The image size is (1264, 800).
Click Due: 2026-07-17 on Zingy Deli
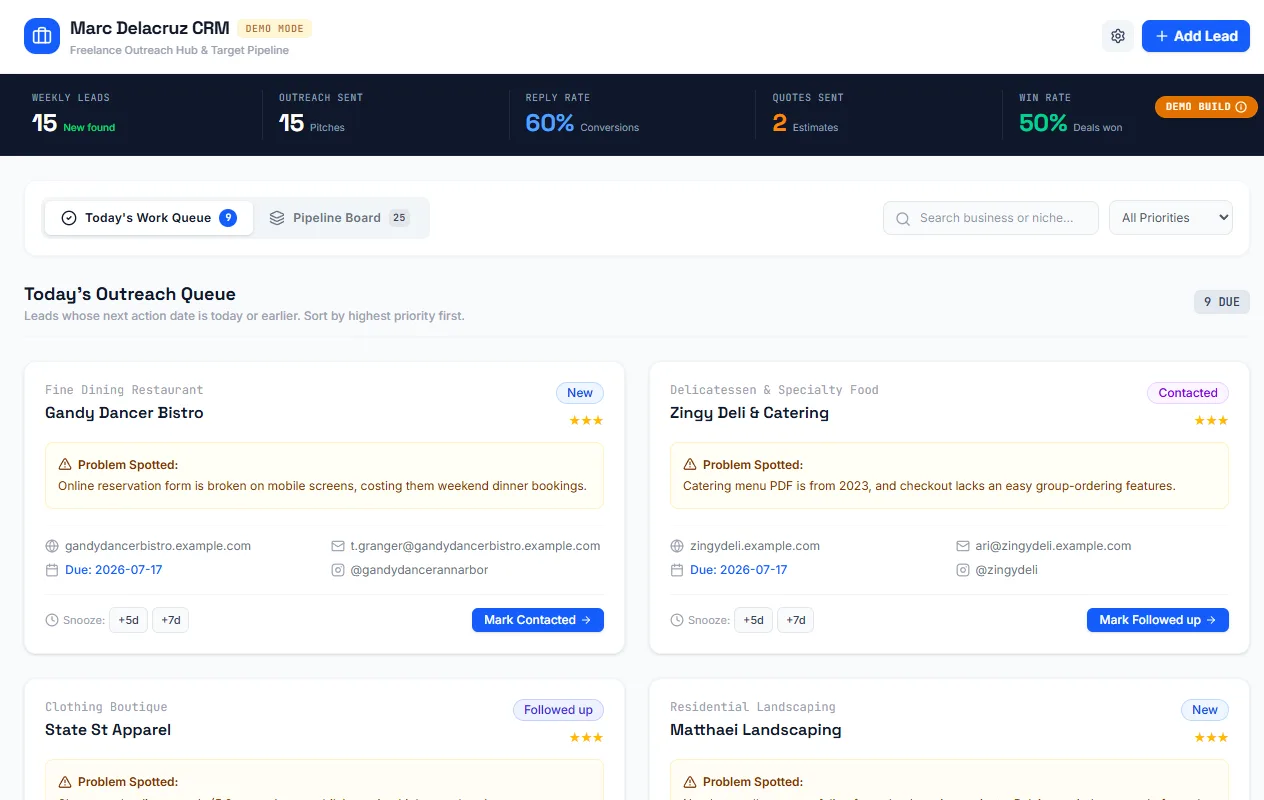pos(739,570)
